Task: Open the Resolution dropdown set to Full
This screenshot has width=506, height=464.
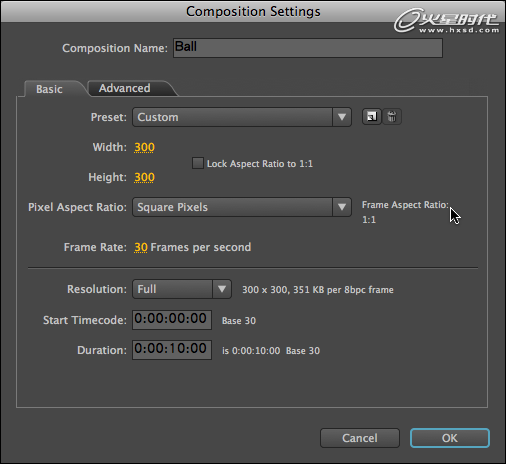Action: tap(182, 289)
